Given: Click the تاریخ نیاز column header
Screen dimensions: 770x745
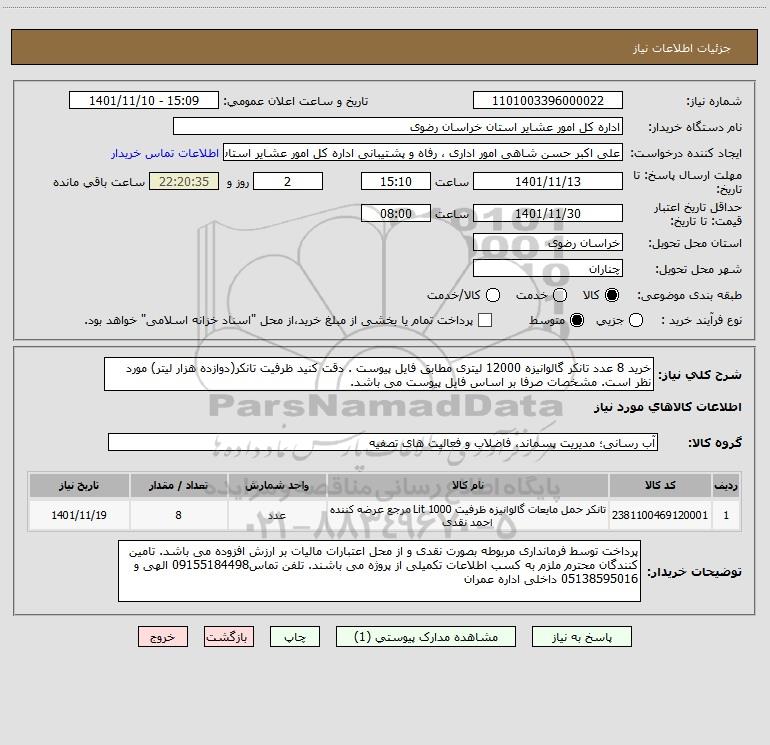Looking at the screenshot, I should coord(79,485).
